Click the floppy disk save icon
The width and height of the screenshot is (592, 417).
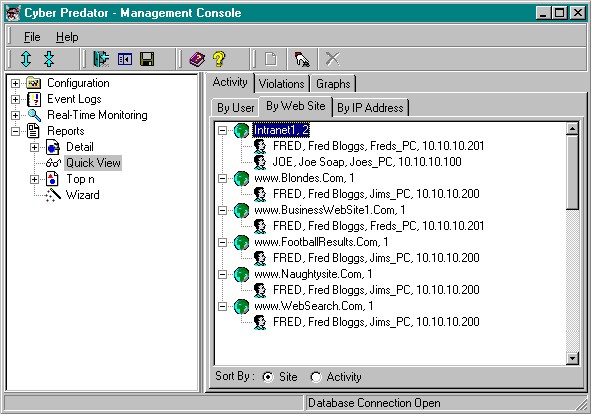click(147, 59)
